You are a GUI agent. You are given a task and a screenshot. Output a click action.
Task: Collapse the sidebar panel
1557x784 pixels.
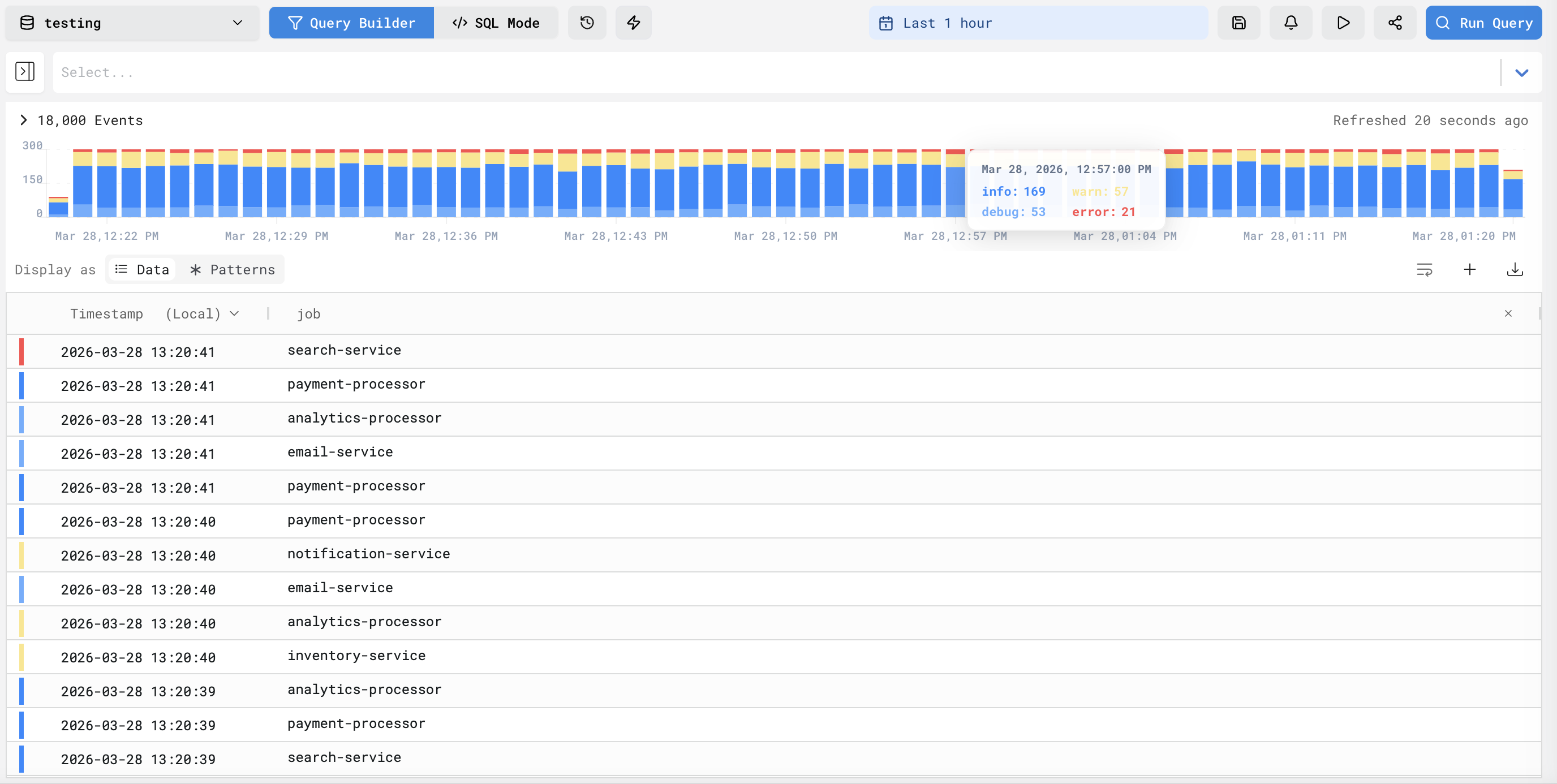[25, 72]
